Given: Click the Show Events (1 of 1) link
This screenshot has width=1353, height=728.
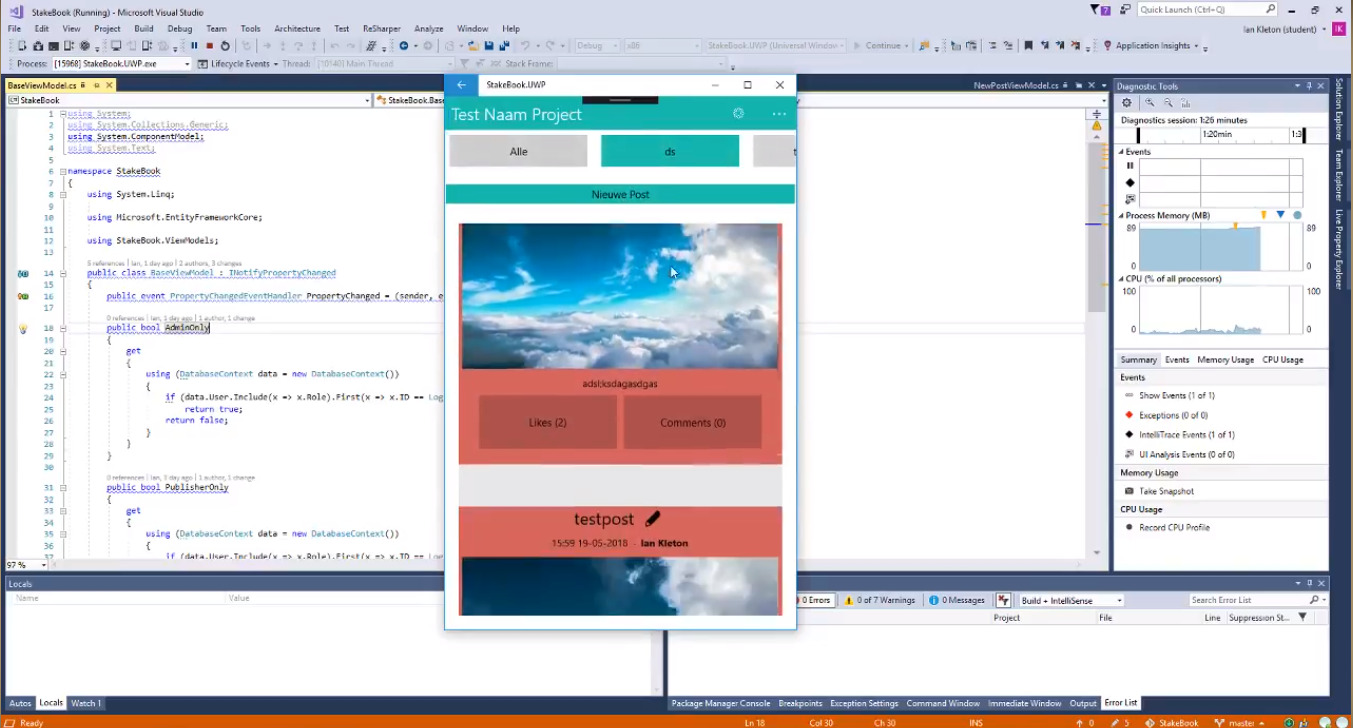Looking at the screenshot, I should click(1179, 396).
